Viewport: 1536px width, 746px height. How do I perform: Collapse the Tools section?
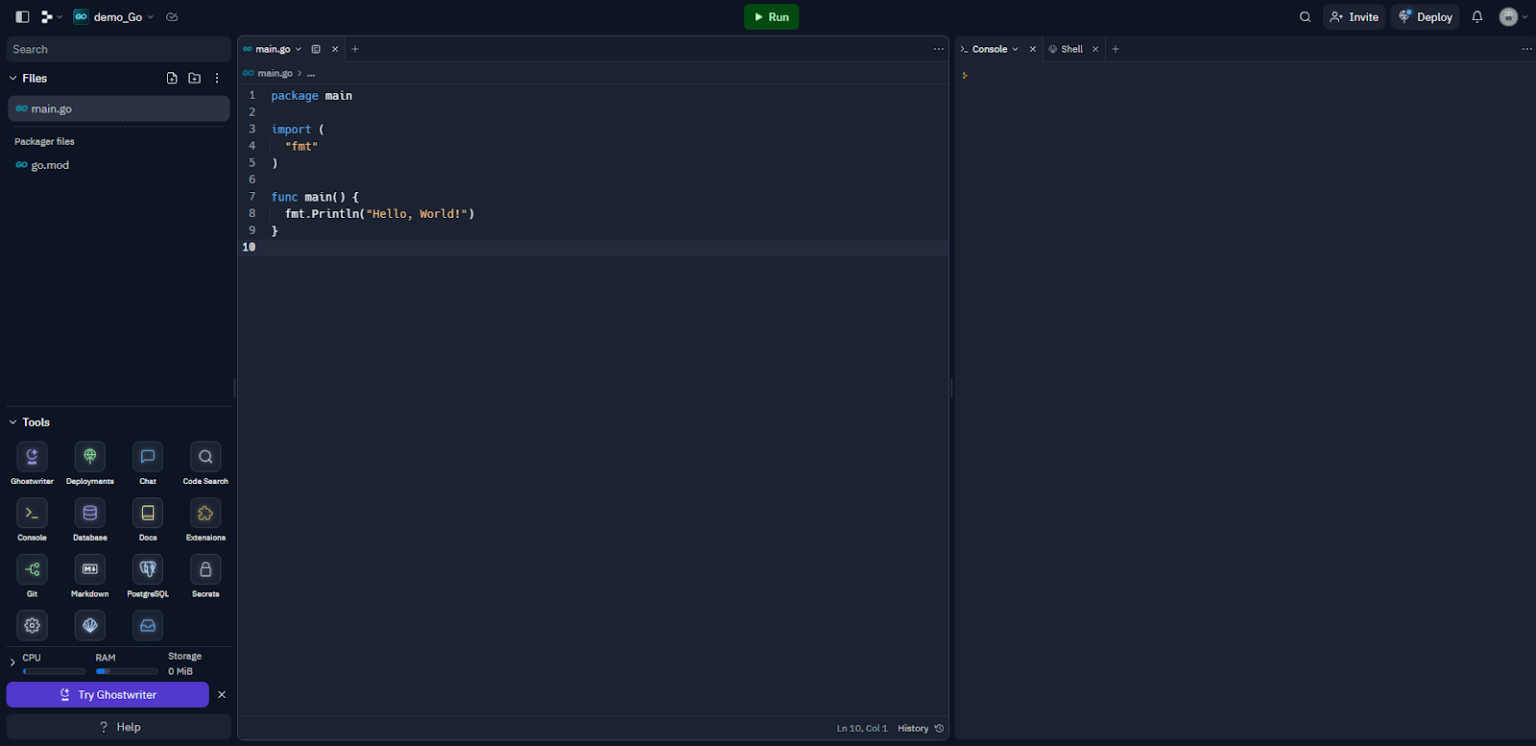click(13, 422)
